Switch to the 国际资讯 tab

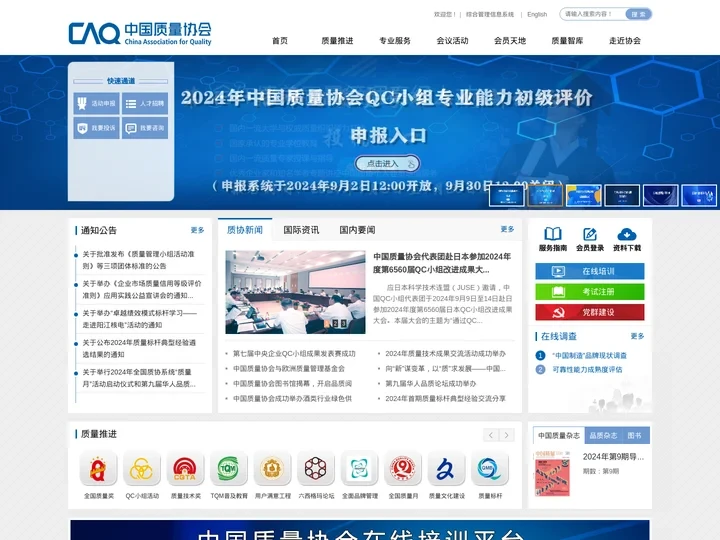click(301, 230)
